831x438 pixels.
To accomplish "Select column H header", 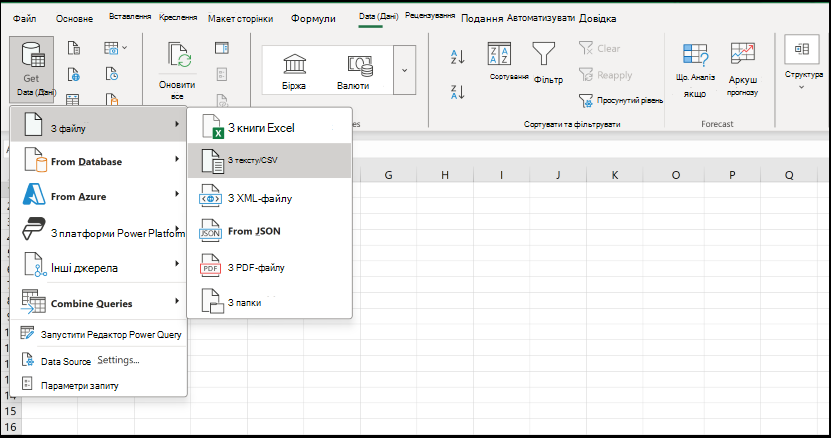I will coord(445,175).
